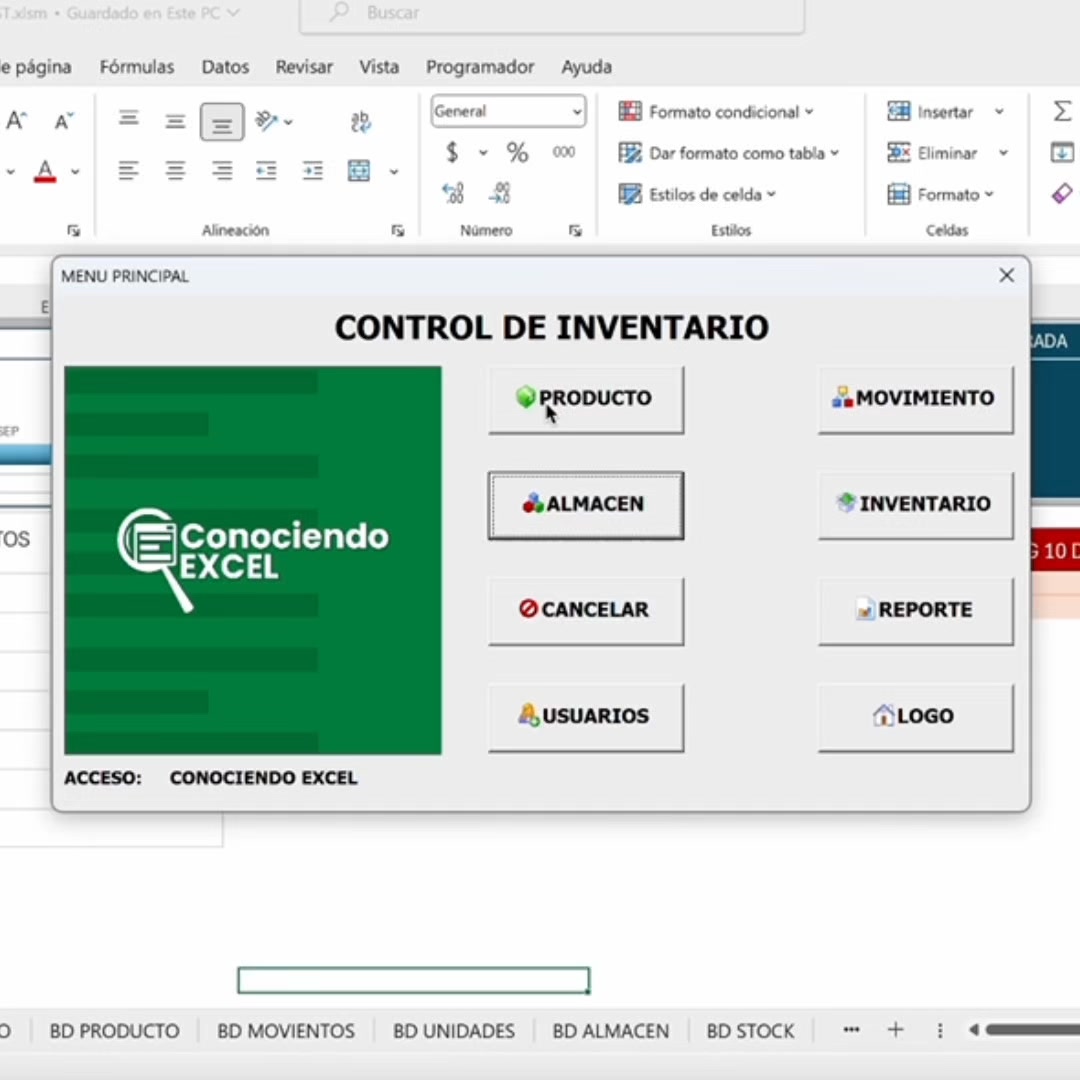This screenshot has height=1080, width=1080.
Task: Open Fórmulas ribbon tab
Action: point(137,67)
